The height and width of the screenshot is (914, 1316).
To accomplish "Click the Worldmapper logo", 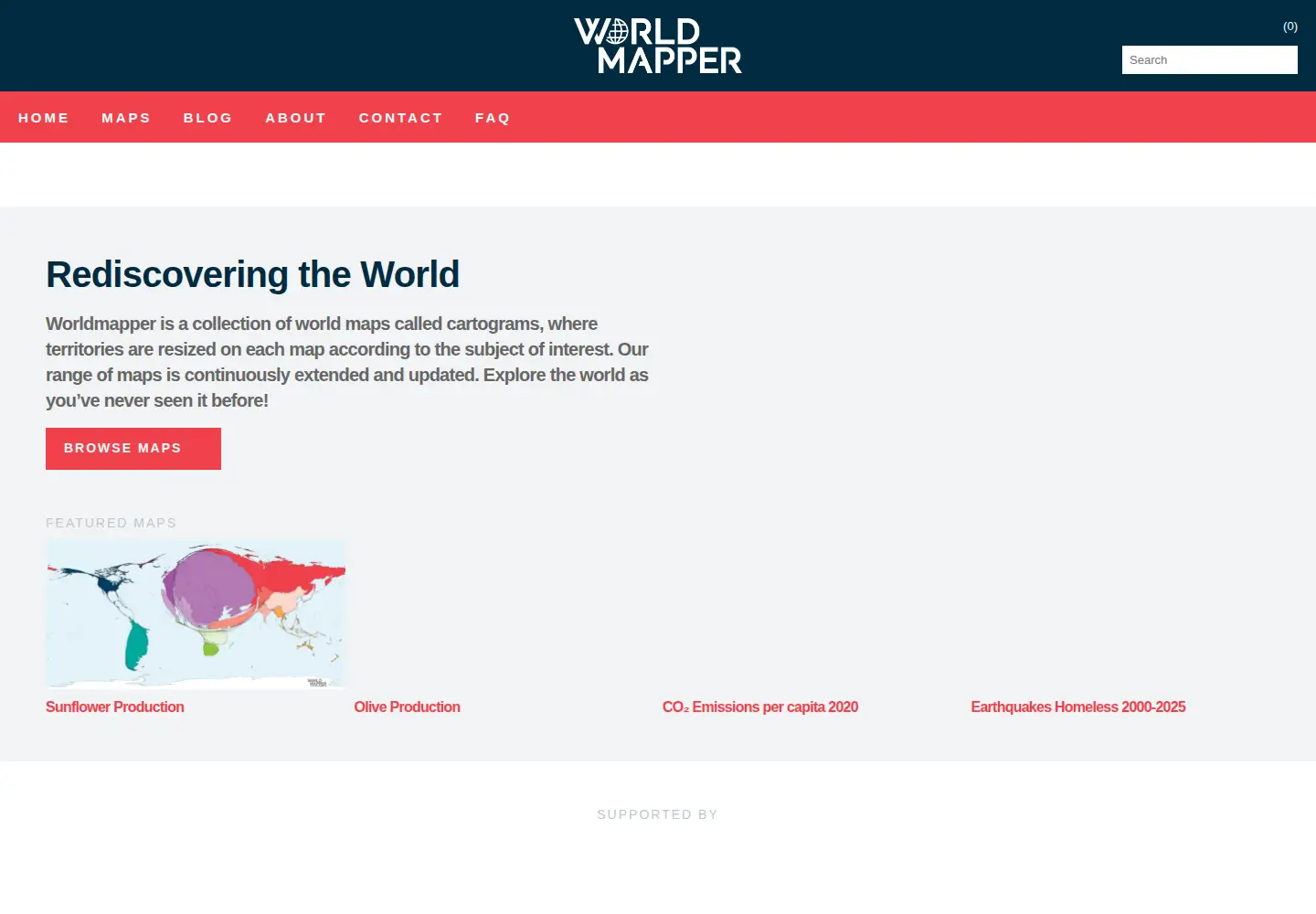I will coord(658,46).
